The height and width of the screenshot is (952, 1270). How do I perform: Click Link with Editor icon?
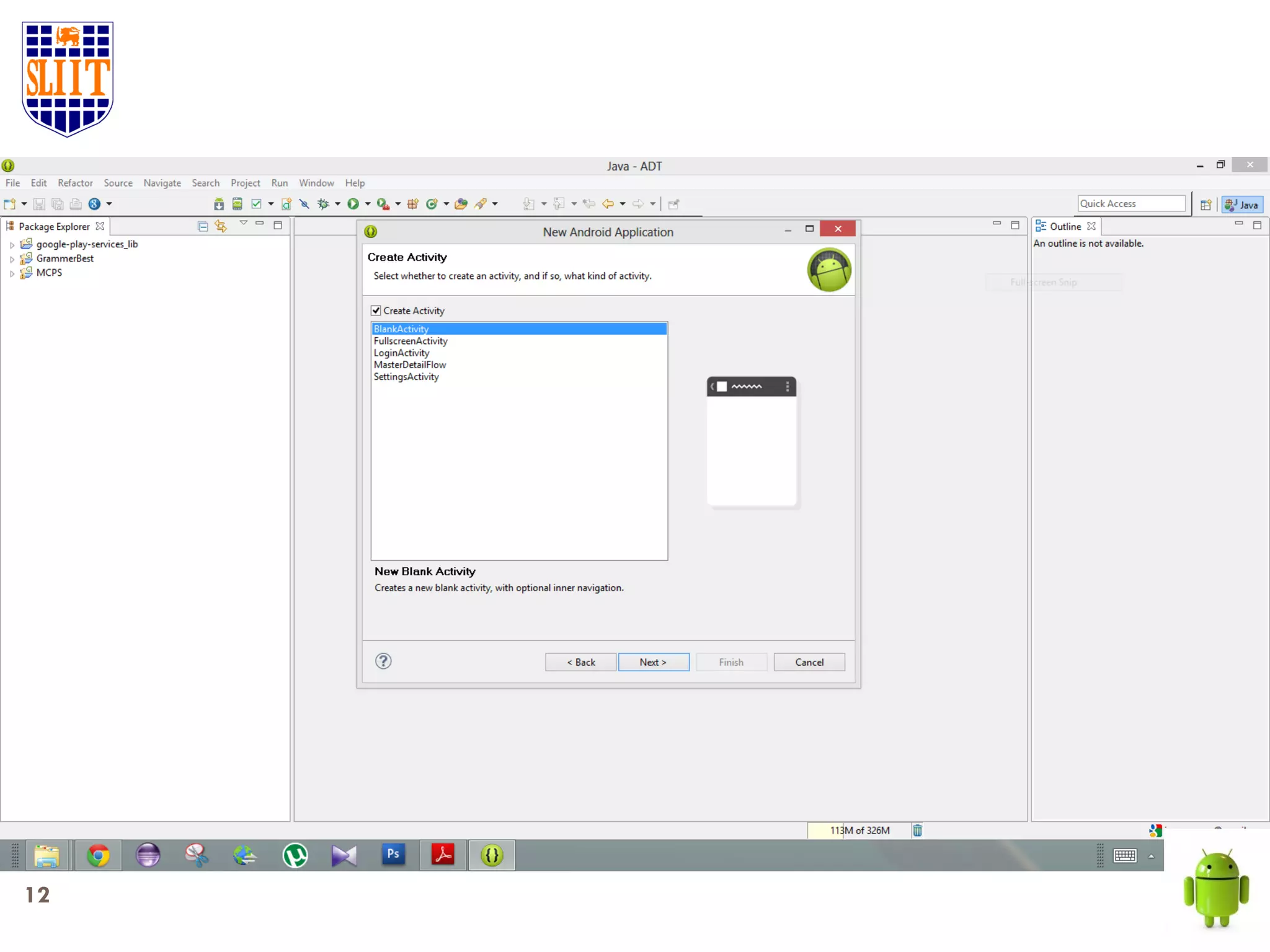tap(221, 226)
